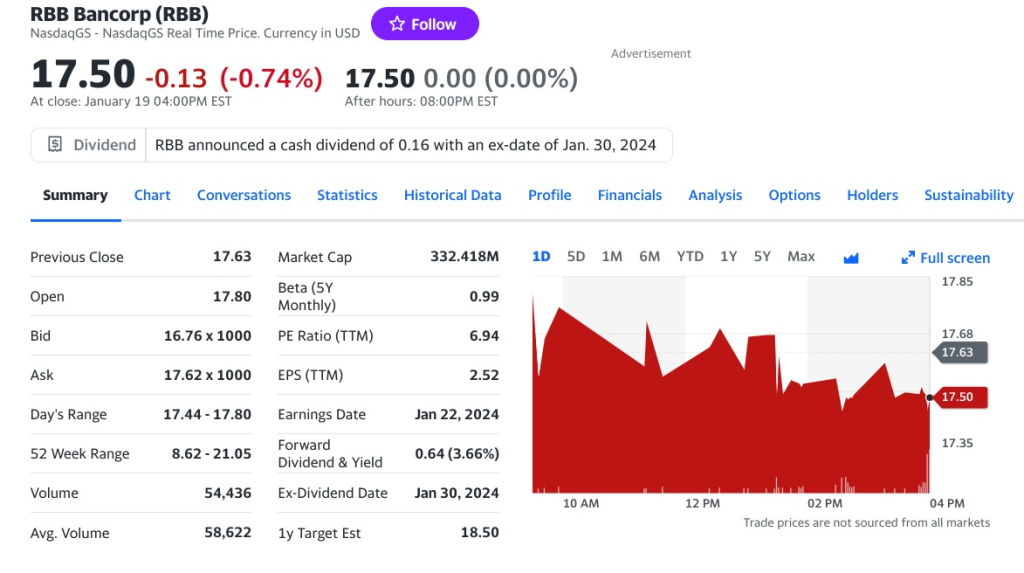This screenshot has height=573, width=1024.
Task: Click Earnings Date value Jan 22, 2024
Action: (456, 414)
